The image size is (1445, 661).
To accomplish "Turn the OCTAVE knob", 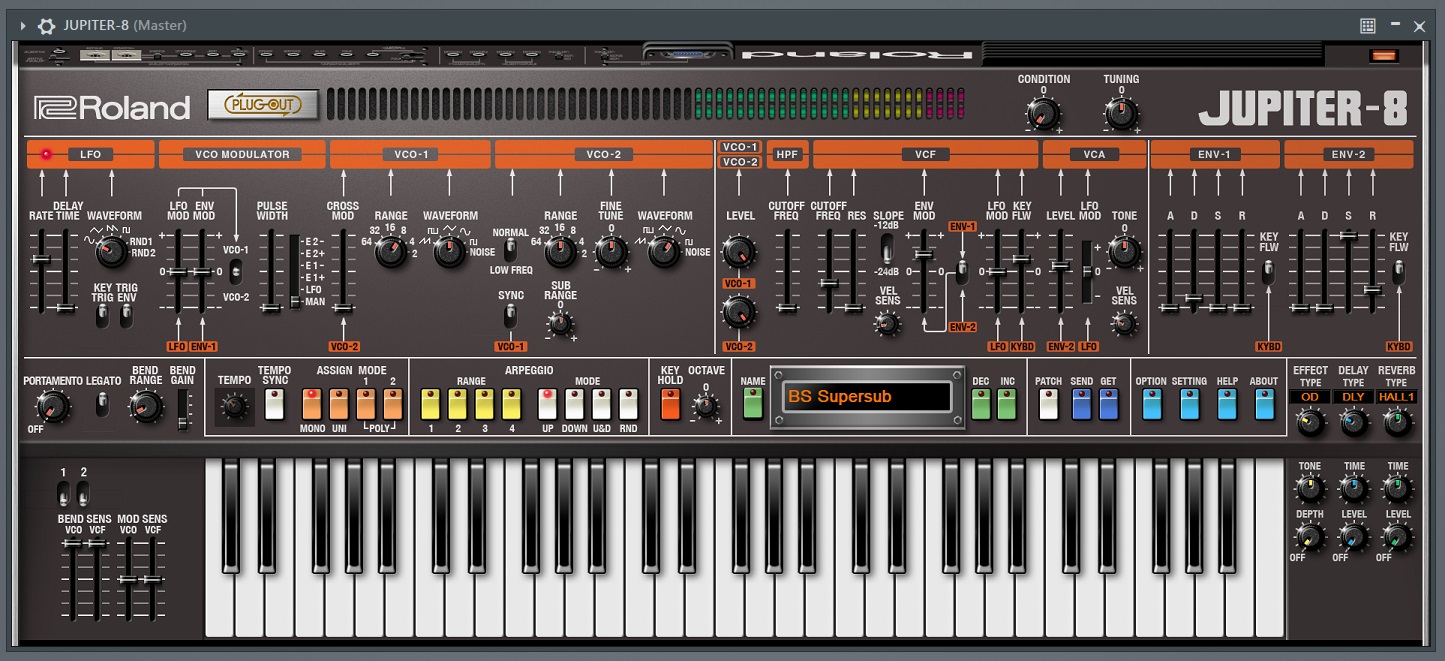I will coord(706,406).
